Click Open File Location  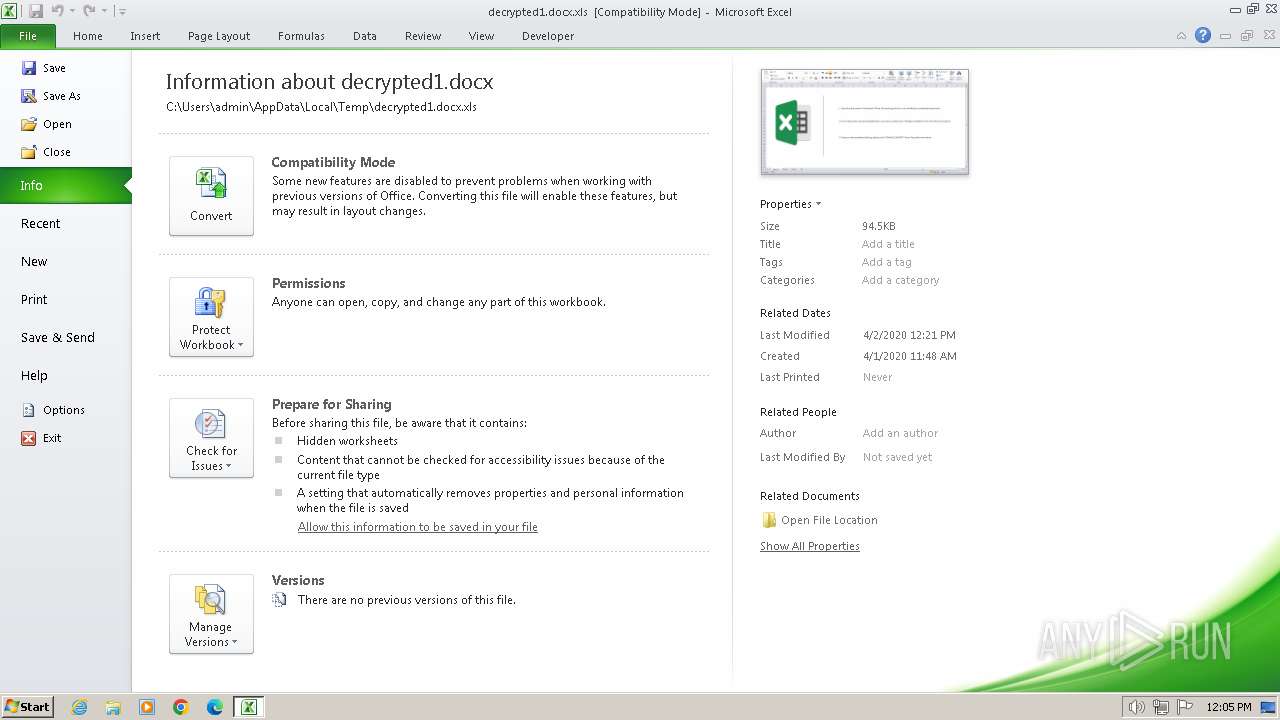click(819, 520)
